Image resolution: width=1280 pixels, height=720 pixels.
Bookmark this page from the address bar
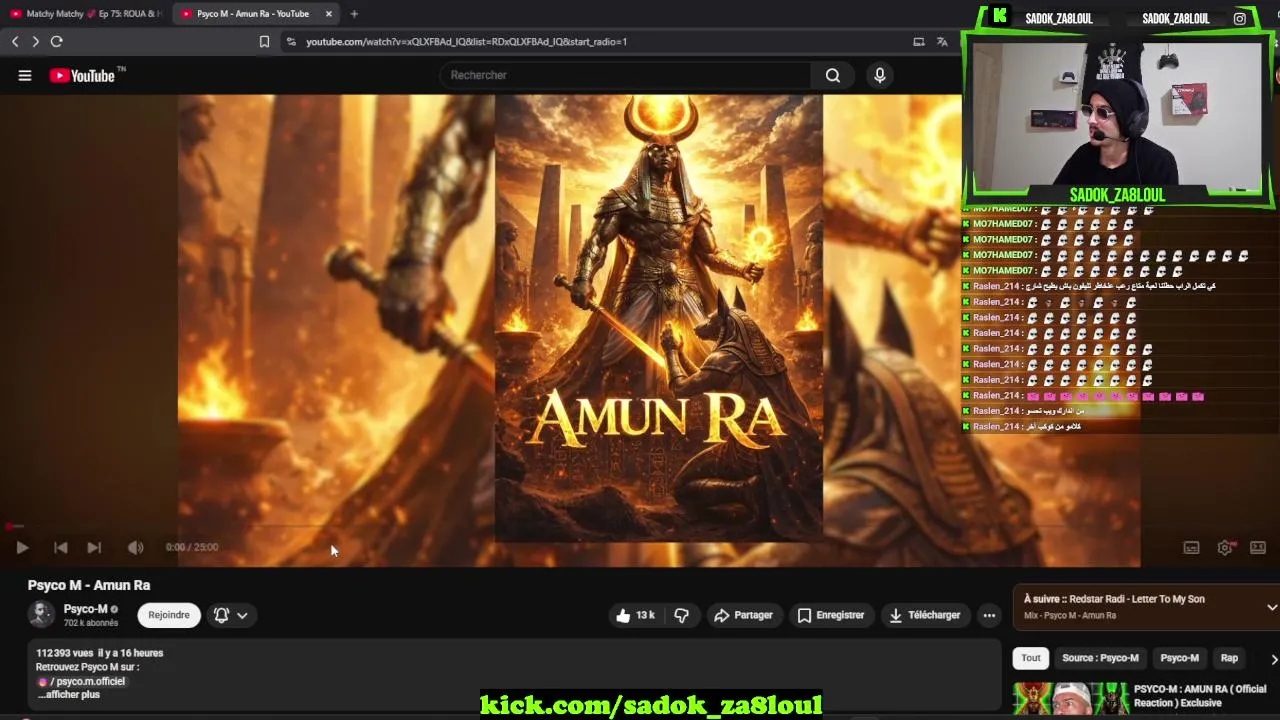(264, 42)
